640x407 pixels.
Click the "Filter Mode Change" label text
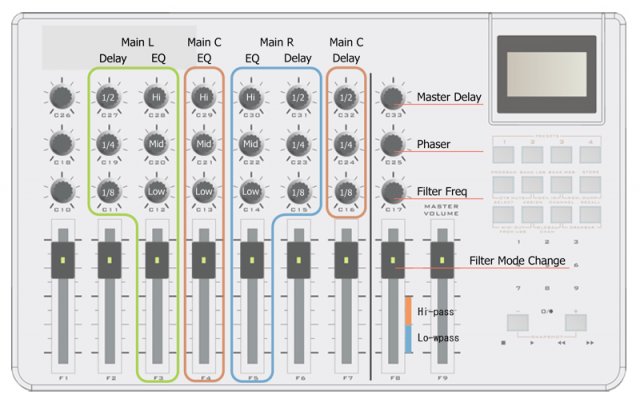(x=517, y=260)
